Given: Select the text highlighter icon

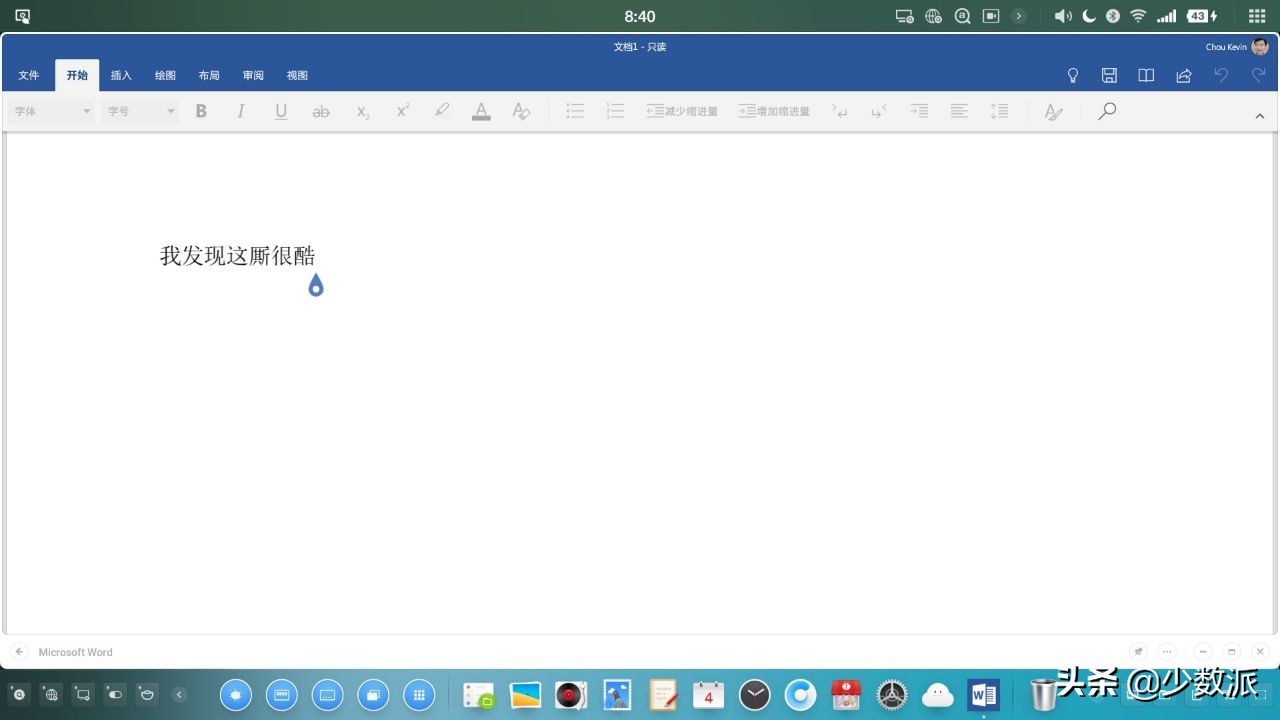Looking at the screenshot, I should pyautogui.click(x=442, y=111).
